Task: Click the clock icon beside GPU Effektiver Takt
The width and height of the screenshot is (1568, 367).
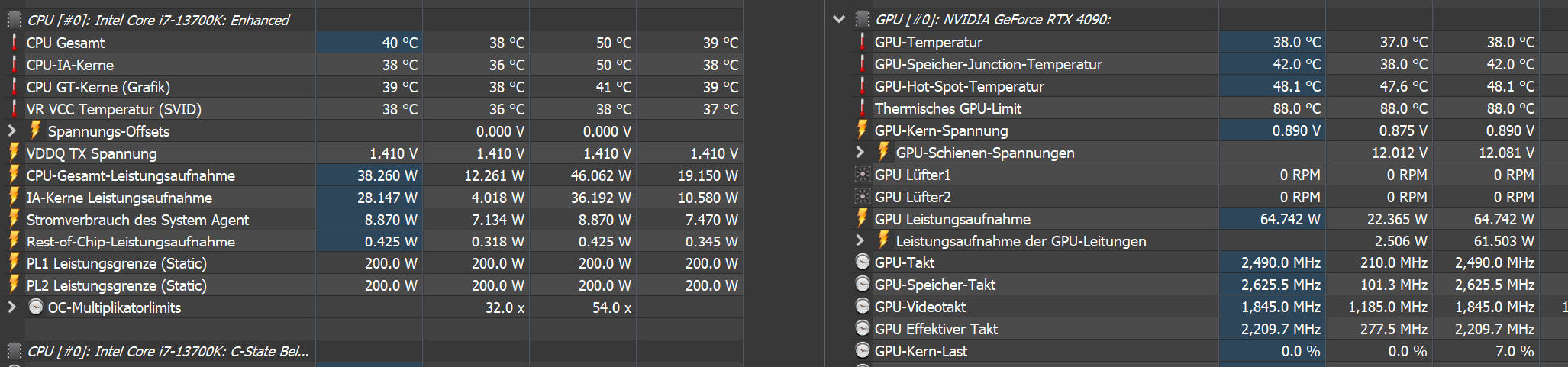Action: click(x=863, y=329)
